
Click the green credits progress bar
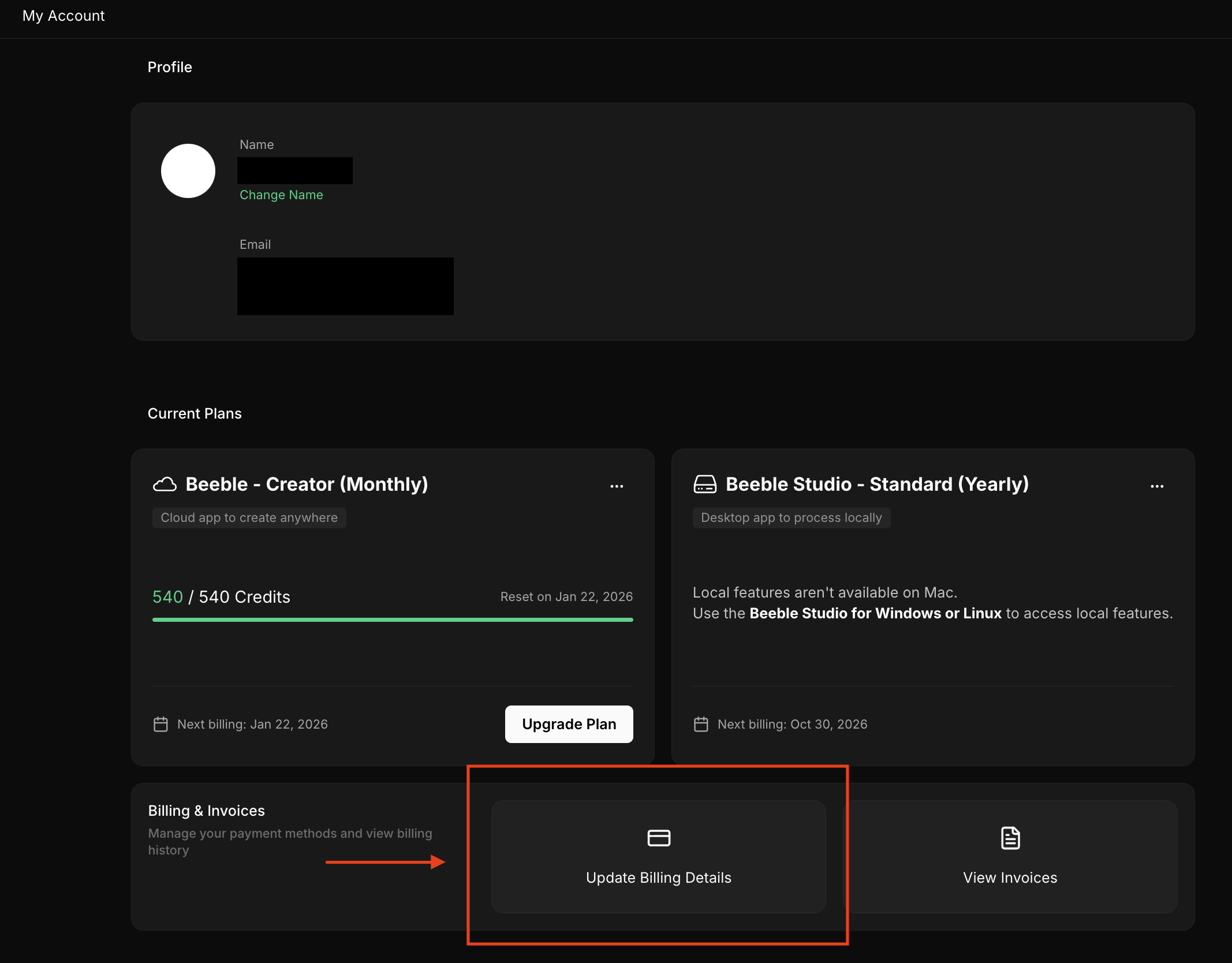393,619
